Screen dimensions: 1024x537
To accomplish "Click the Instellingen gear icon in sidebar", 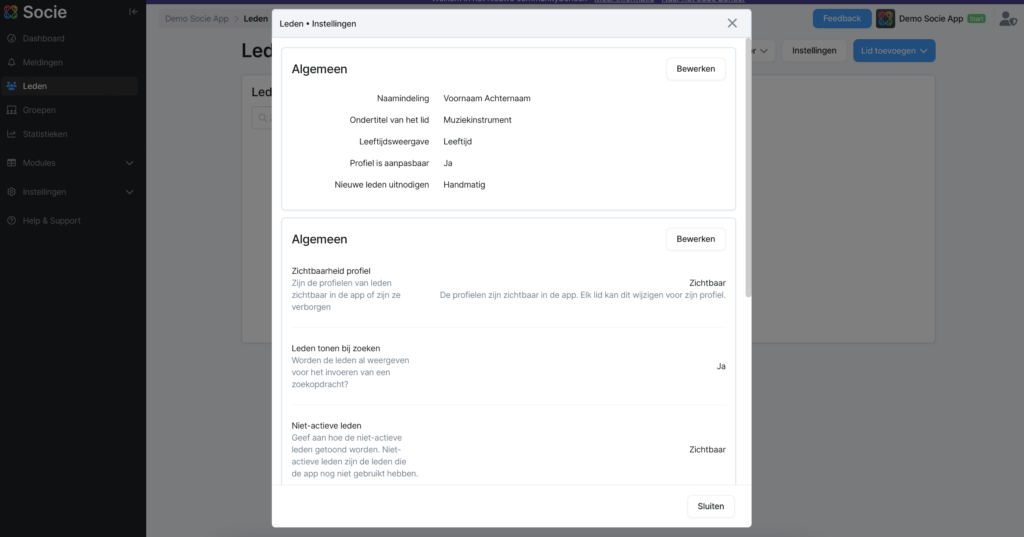I will [11, 191].
